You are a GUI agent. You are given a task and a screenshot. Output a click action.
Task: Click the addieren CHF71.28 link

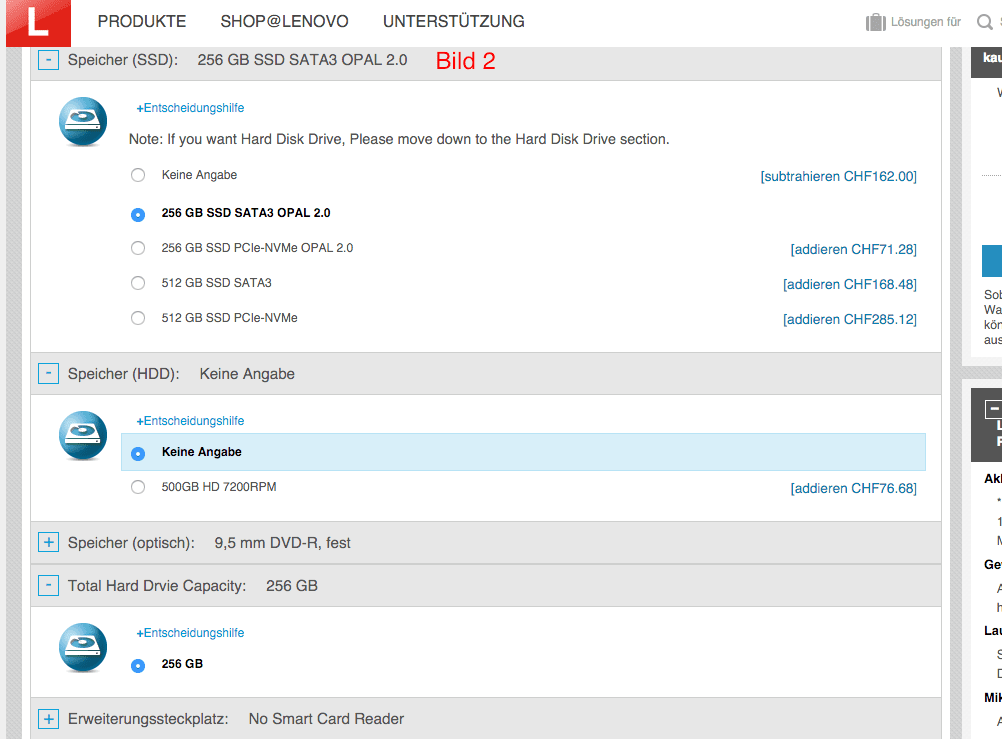tap(854, 249)
